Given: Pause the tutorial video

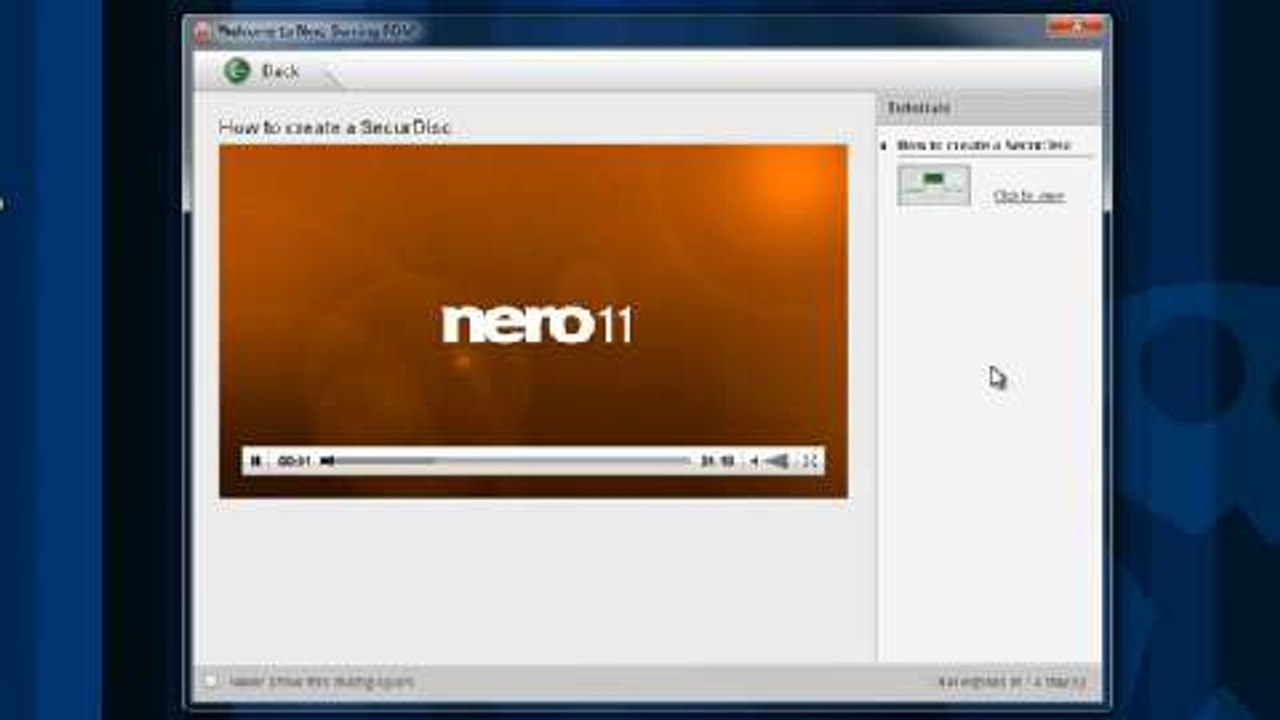Looking at the screenshot, I should point(256,461).
